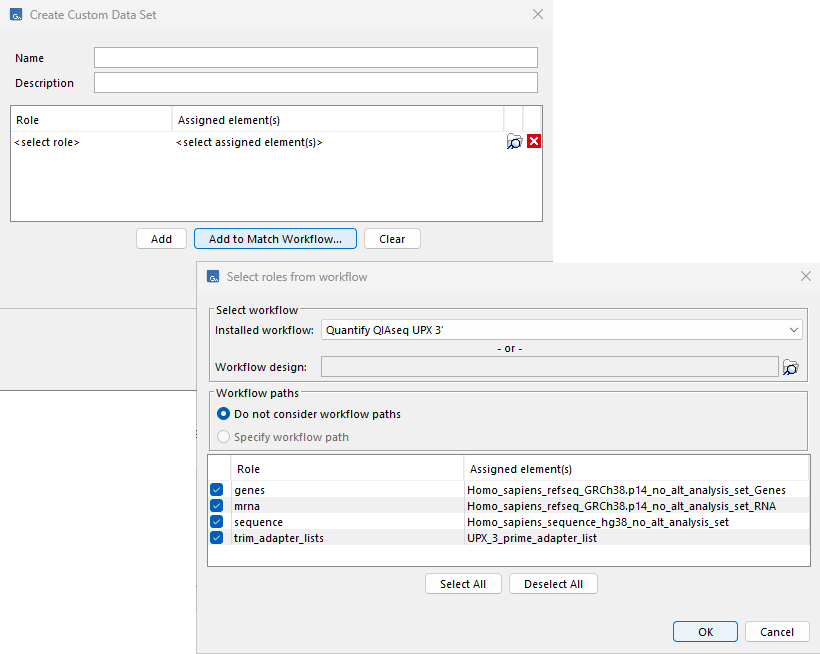Uncheck the genes role checkbox
This screenshot has height=654, width=820.
pyautogui.click(x=217, y=490)
